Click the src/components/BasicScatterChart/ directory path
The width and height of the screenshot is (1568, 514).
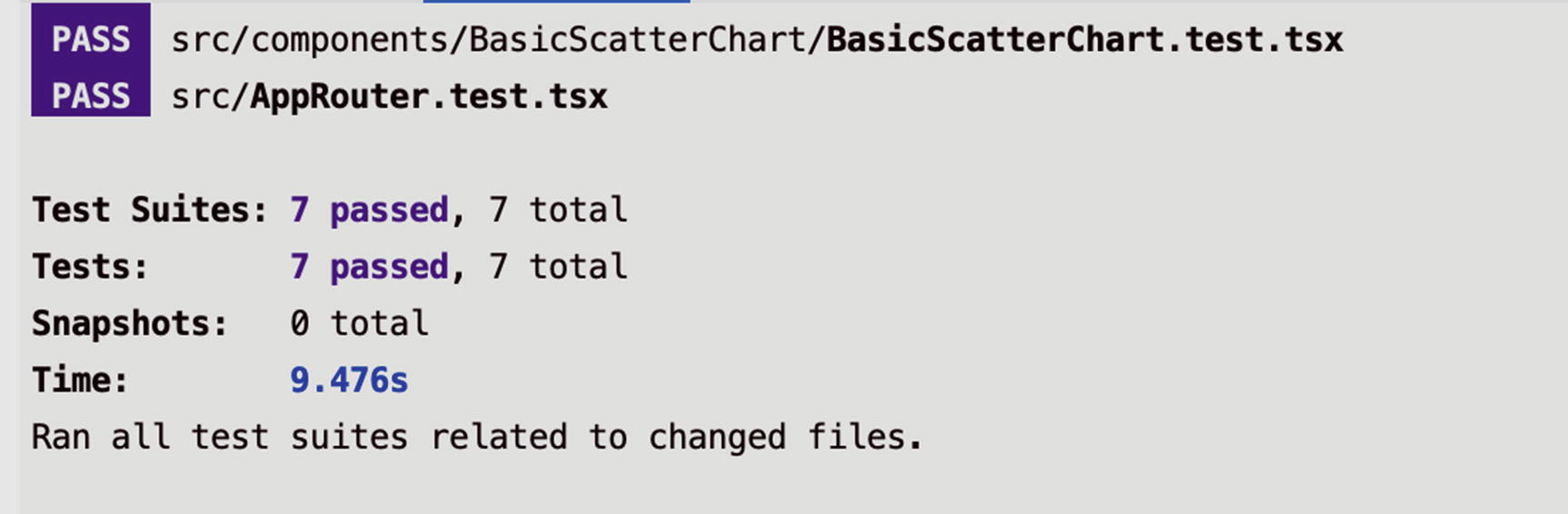pyautogui.click(x=497, y=39)
